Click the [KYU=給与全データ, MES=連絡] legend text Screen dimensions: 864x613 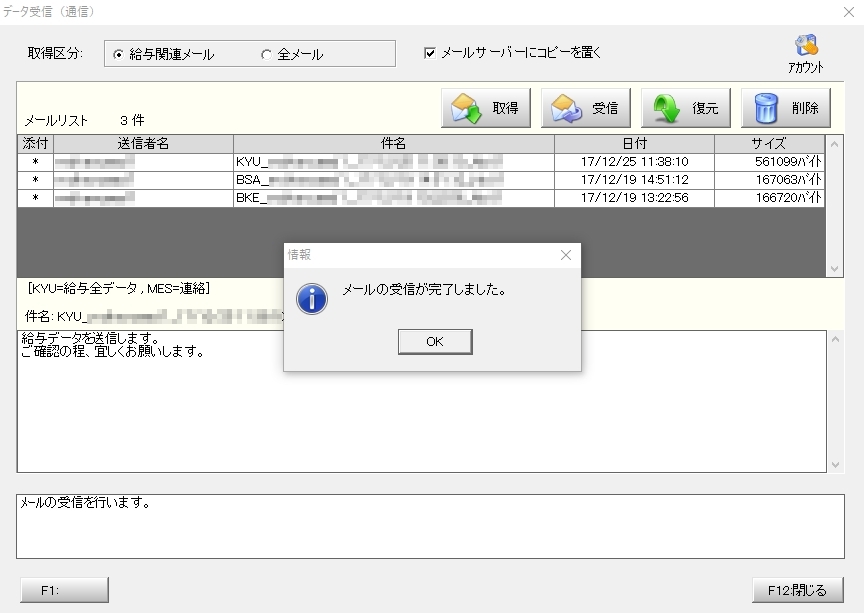click(x=118, y=288)
